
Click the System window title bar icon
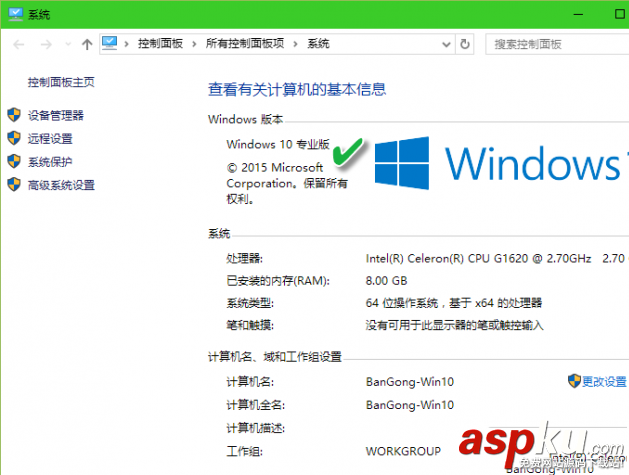(x=16, y=14)
